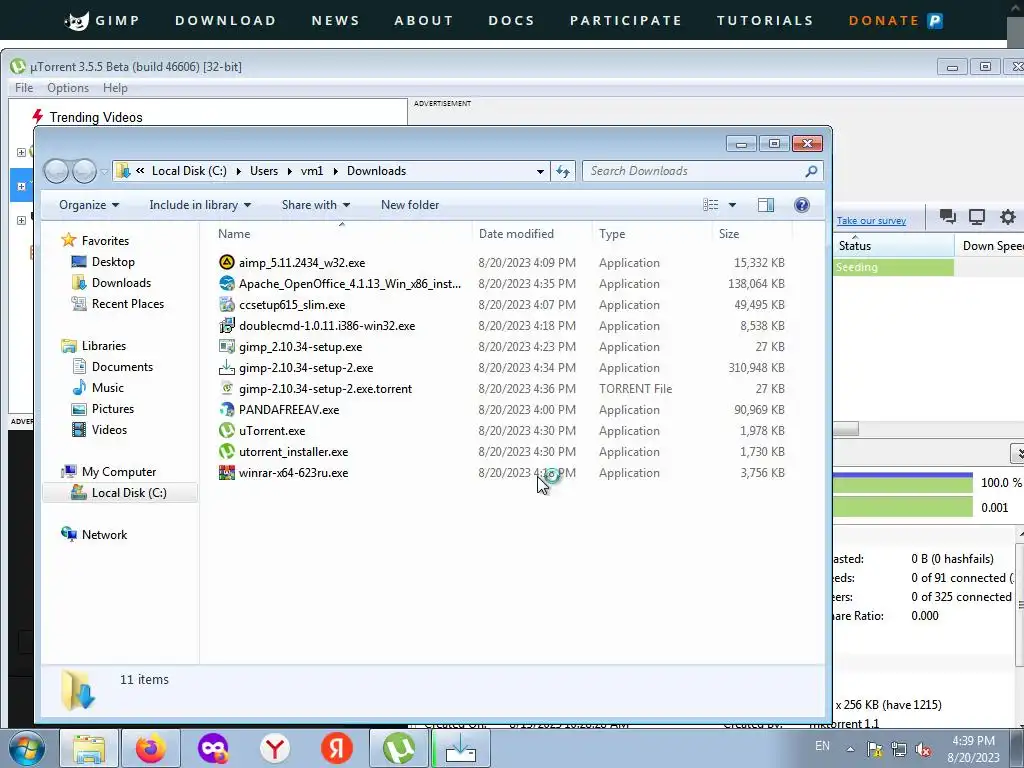Select Desktop in Favorites sidebar
The image size is (1024, 768).
click(x=113, y=262)
